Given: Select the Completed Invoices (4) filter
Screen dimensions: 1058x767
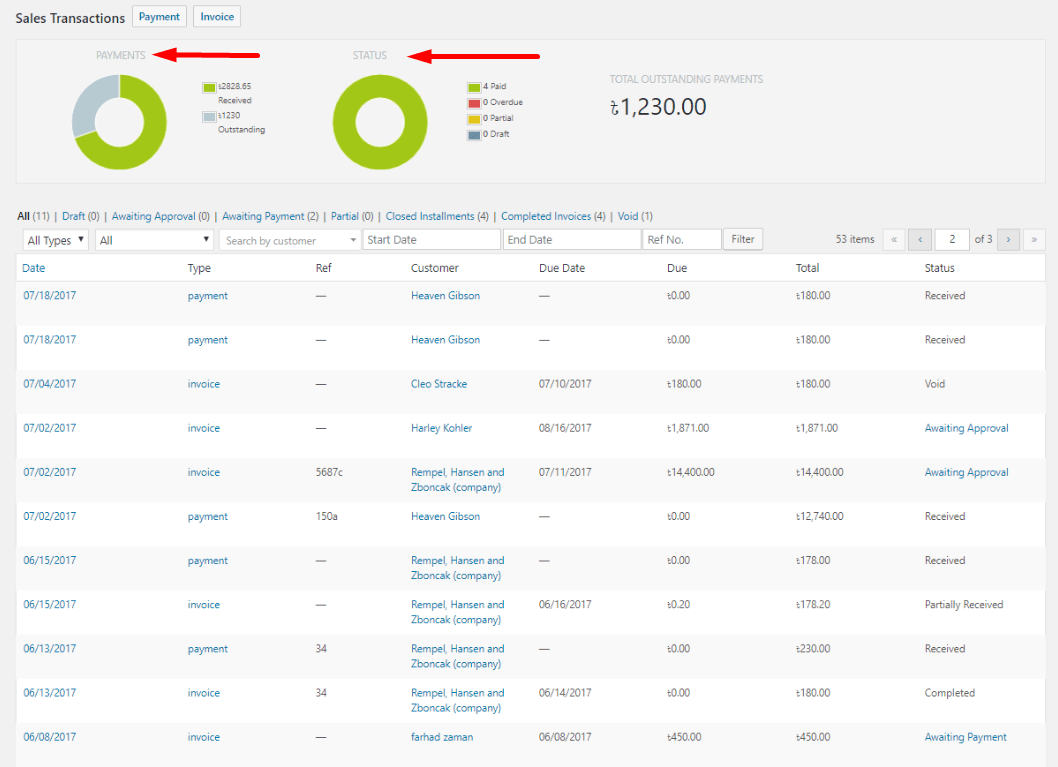Looking at the screenshot, I should (553, 217).
